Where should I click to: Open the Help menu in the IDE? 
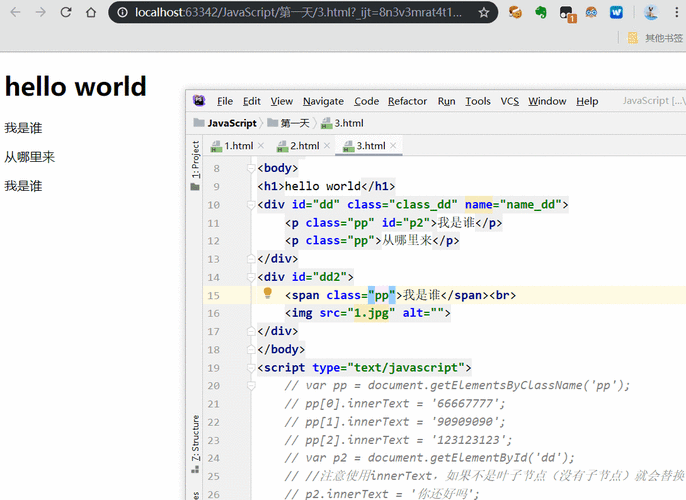[587, 101]
